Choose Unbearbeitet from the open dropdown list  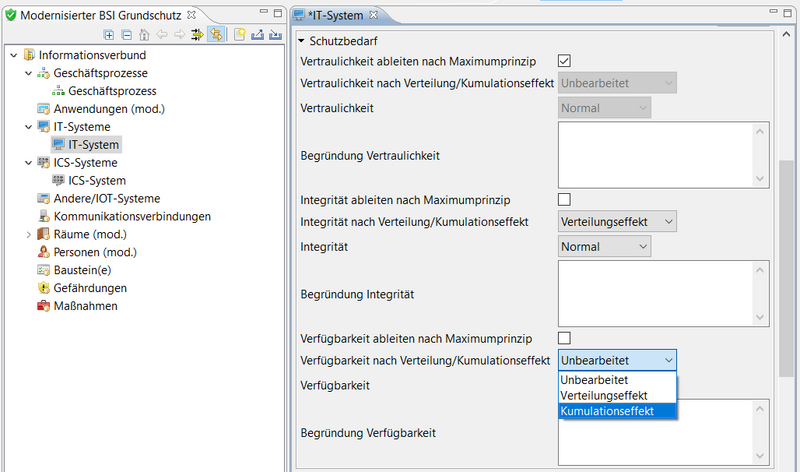coord(617,380)
